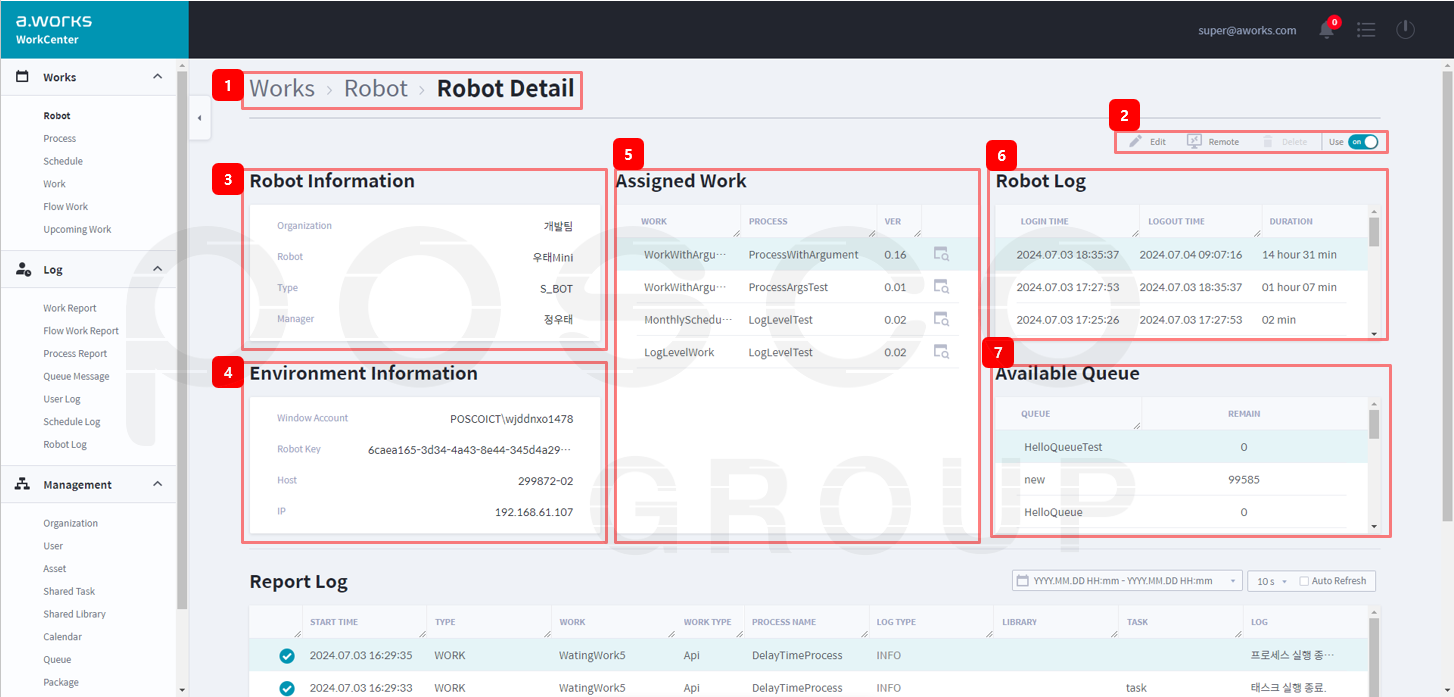Click status check icon of 16:29:33 log
The width and height of the screenshot is (1454, 697).
pos(287,688)
